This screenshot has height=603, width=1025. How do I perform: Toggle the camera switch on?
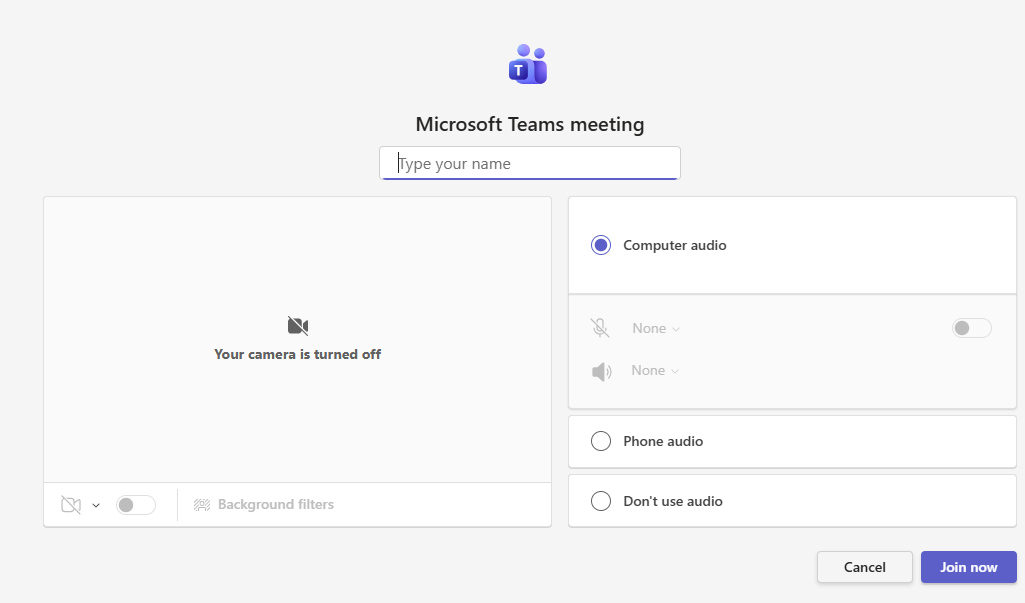pyautogui.click(x=136, y=505)
